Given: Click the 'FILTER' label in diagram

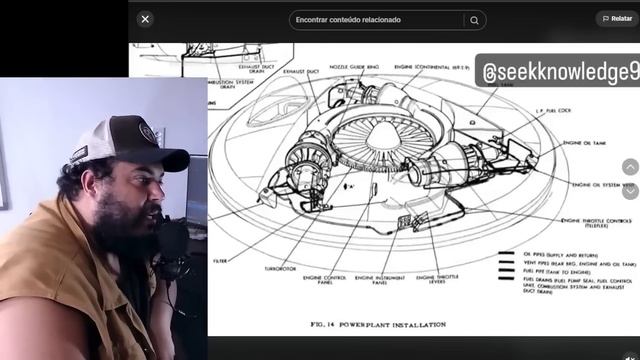Looking at the screenshot, I should 220,261.
